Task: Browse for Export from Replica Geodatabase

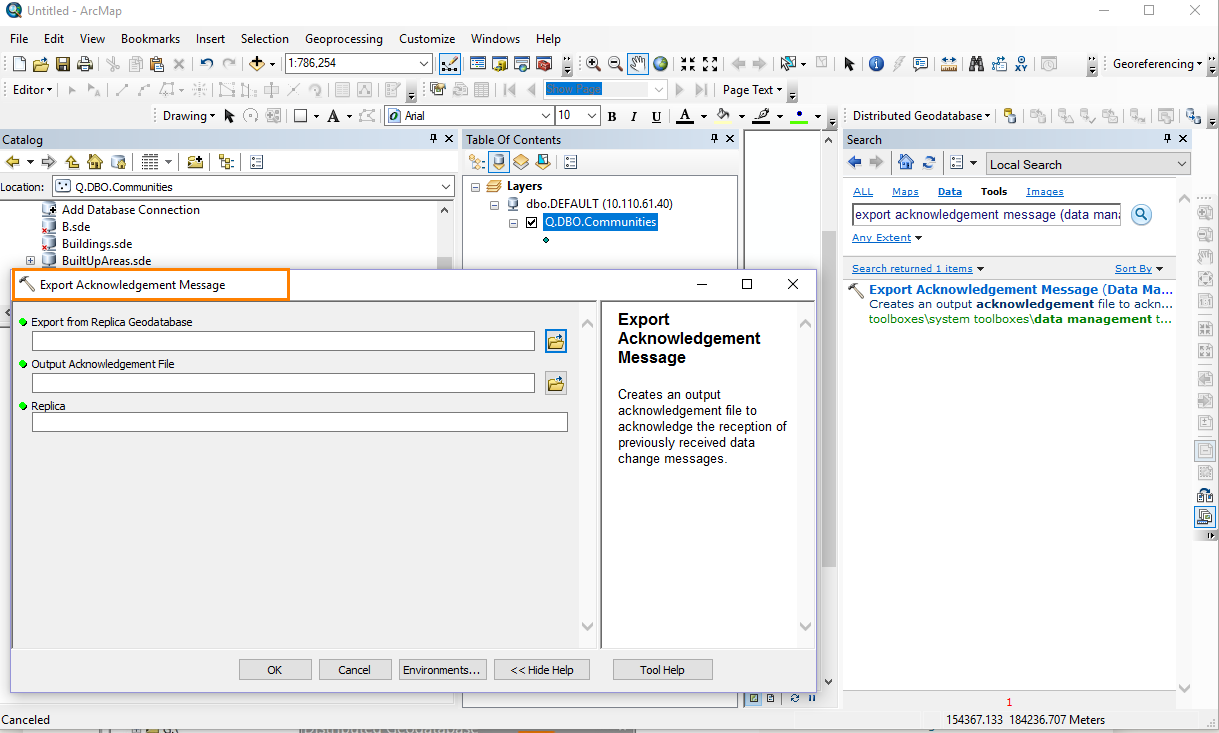Action: [556, 341]
